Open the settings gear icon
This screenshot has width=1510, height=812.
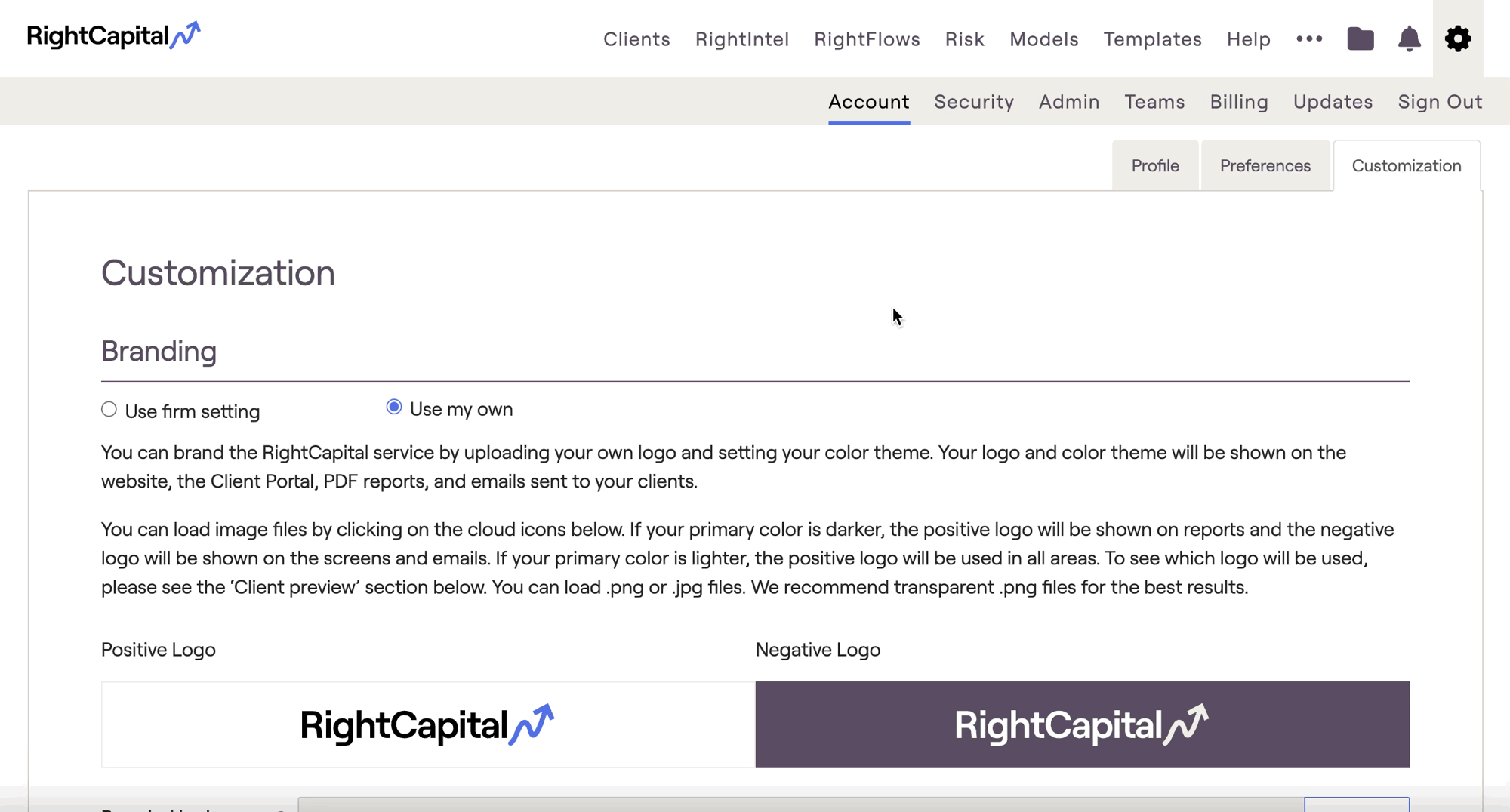[1457, 38]
